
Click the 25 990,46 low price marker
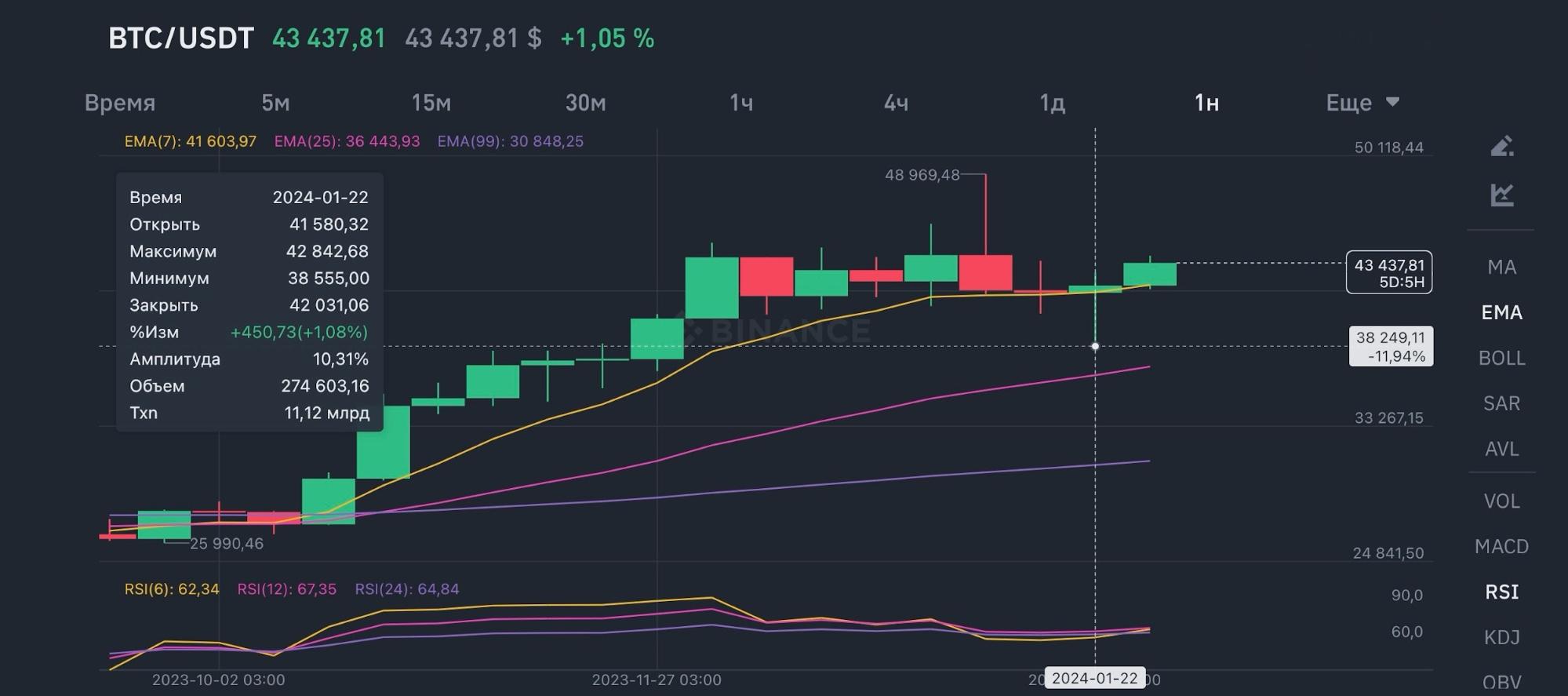click(x=227, y=543)
